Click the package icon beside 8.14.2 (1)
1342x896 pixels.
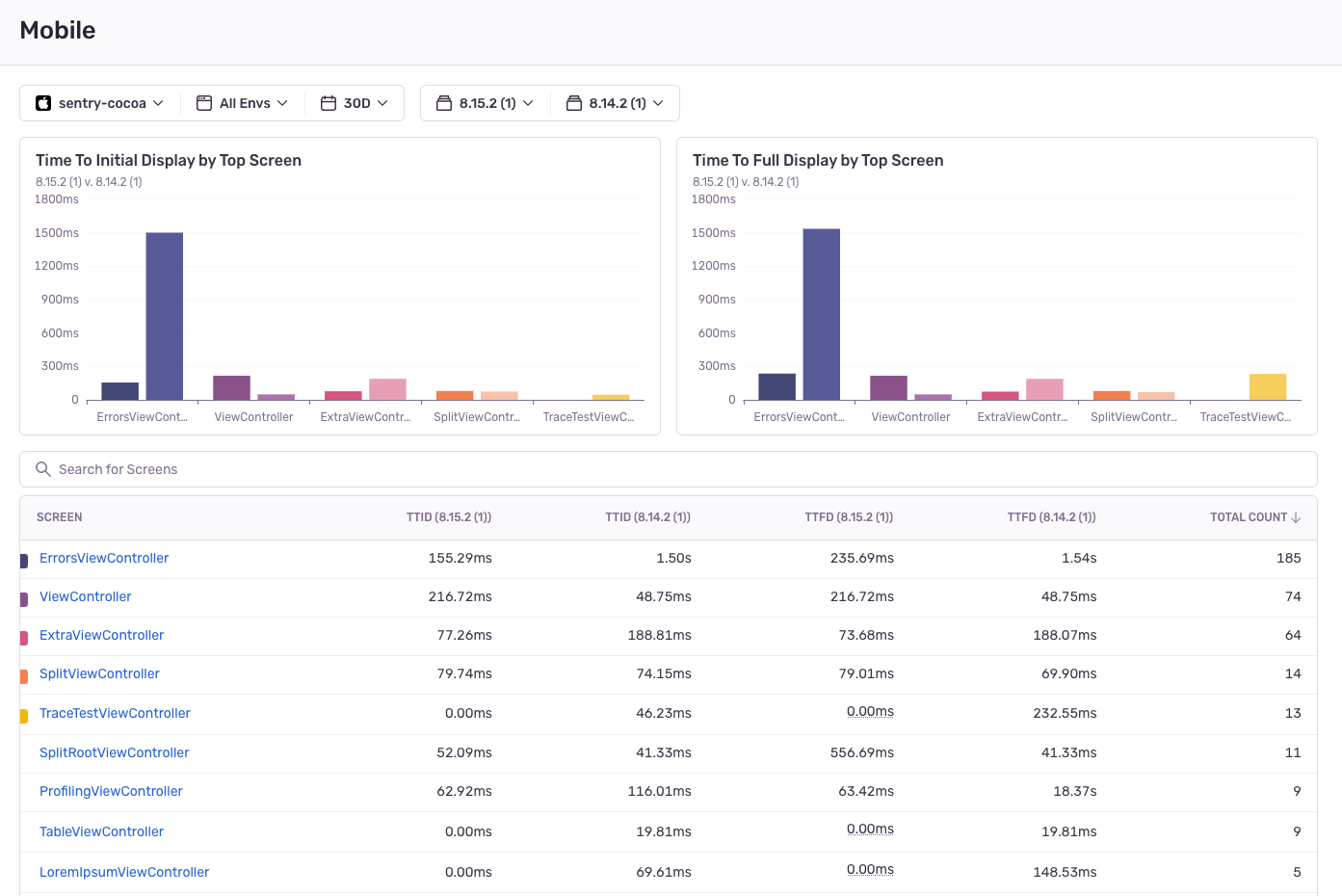pyautogui.click(x=574, y=103)
